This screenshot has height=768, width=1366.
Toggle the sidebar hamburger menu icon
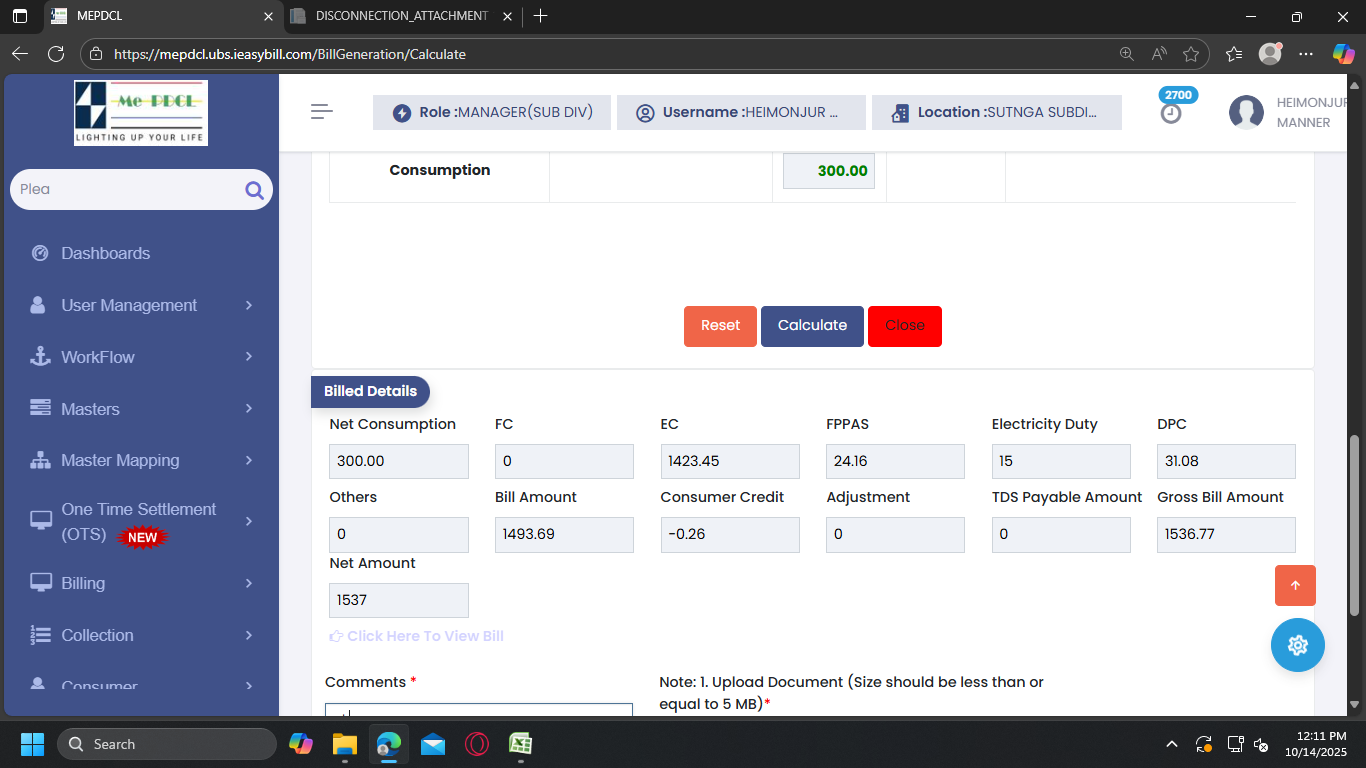pyautogui.click(x=322, y=112)
